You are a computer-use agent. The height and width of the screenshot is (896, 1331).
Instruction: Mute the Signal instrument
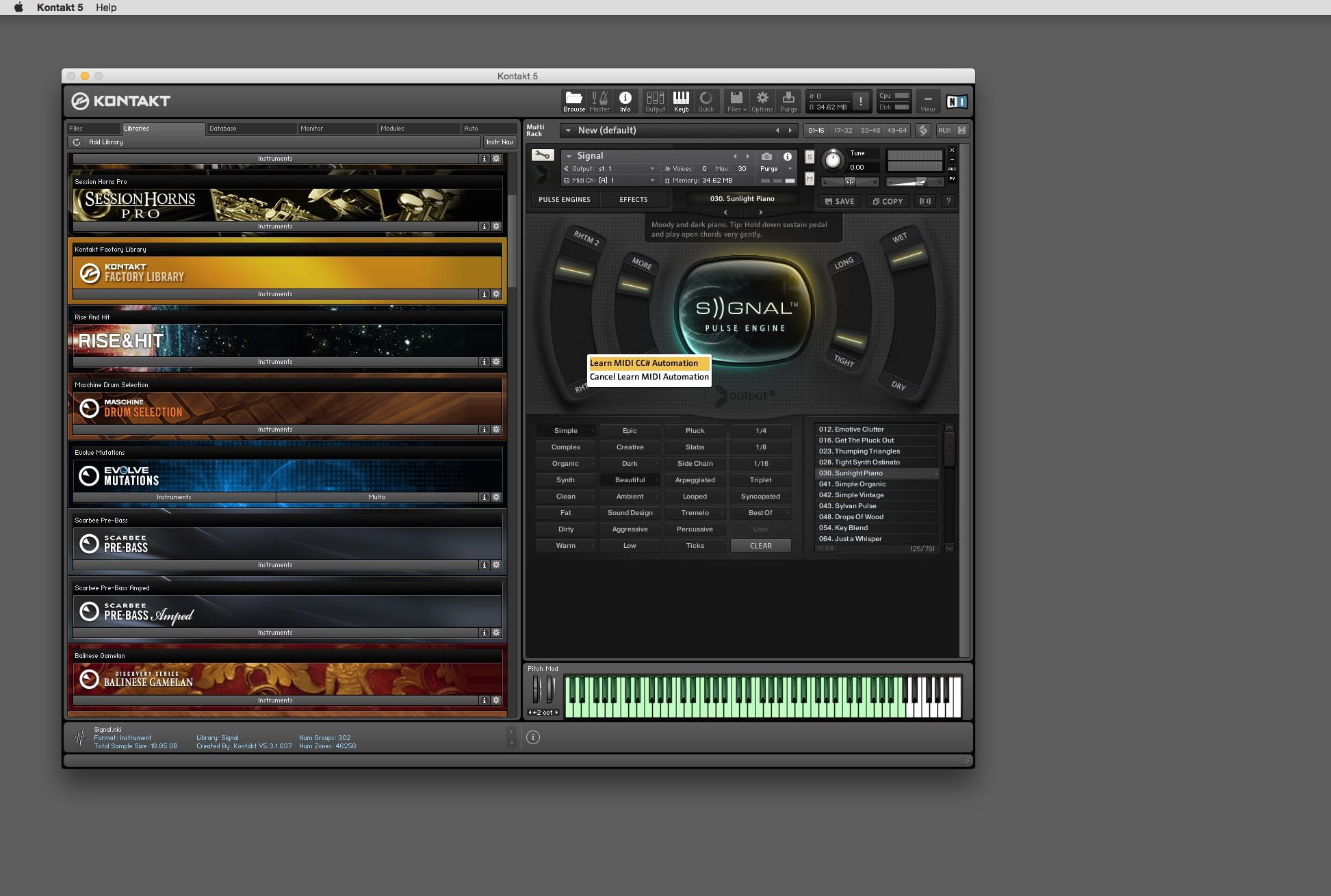(810, 179)
